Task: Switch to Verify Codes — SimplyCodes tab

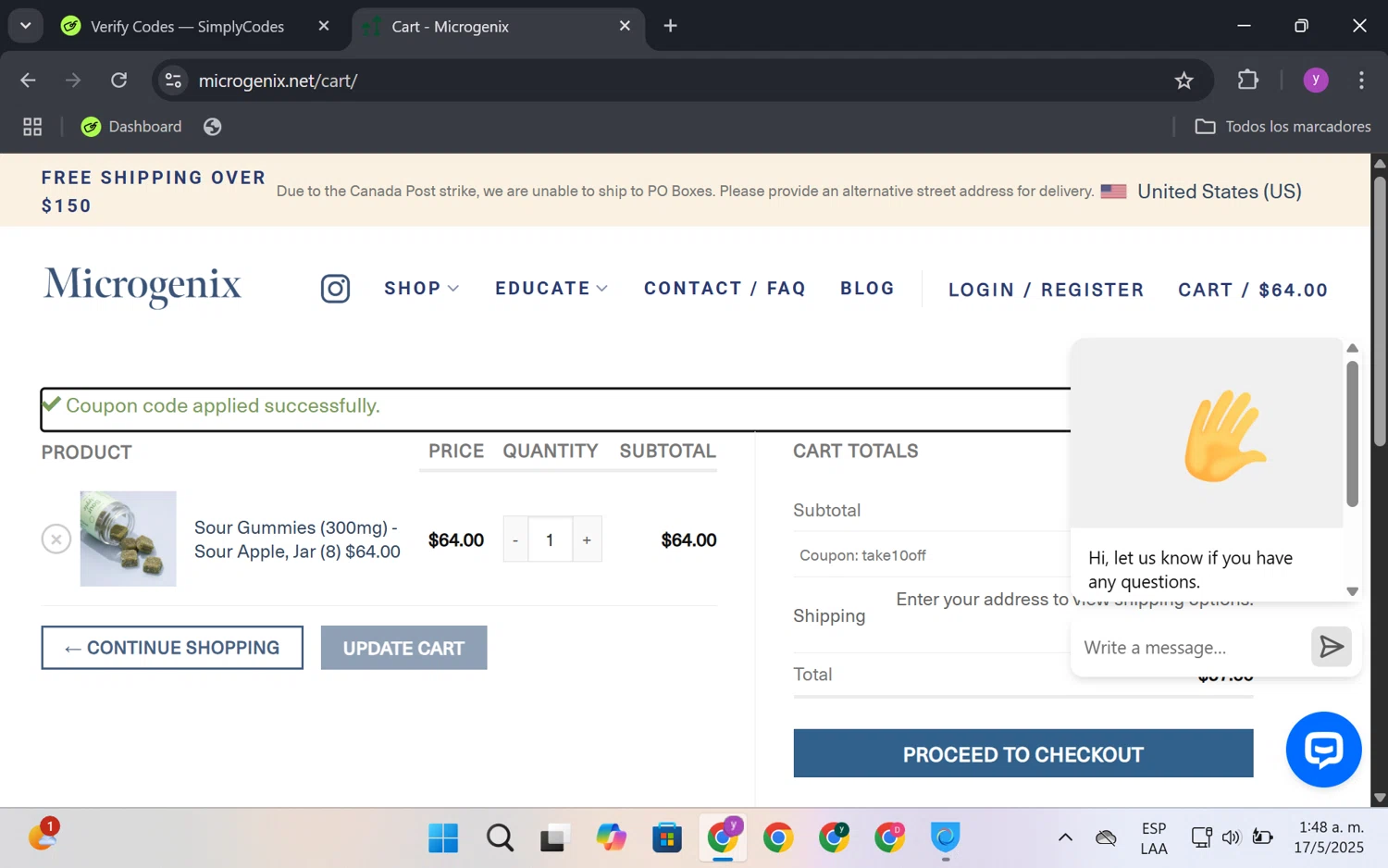Action: click(187, 26)
